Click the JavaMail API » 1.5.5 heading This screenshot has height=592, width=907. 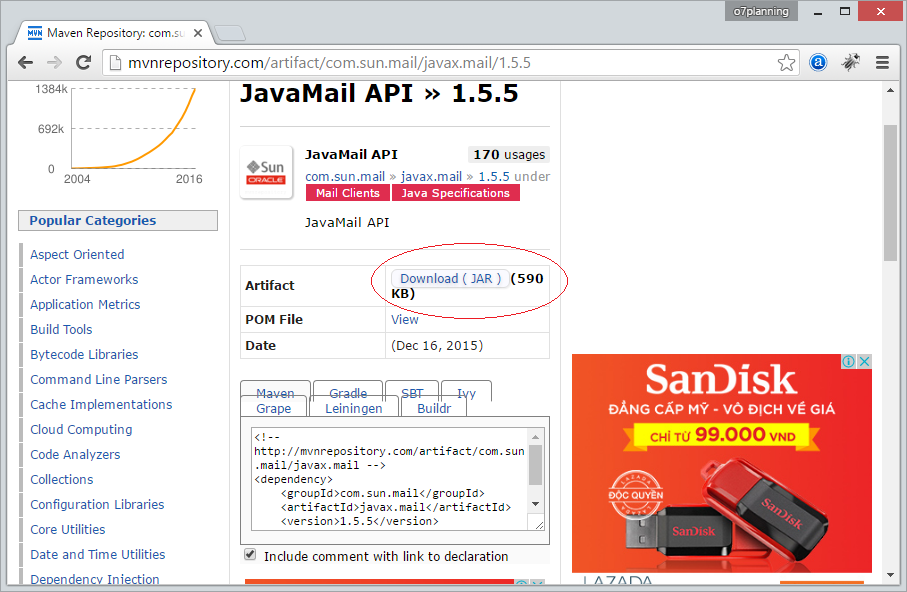tap(379, 94)
